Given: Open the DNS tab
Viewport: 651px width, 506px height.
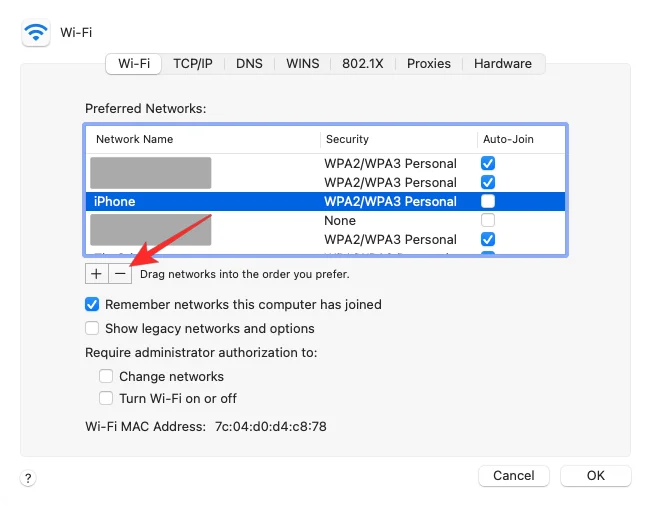Looking at the screenshot, I should click(x=249, y=63).
